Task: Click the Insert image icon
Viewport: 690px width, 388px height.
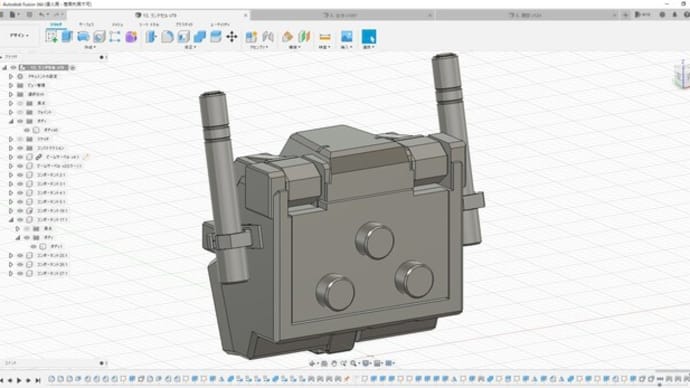Action: click(347, 37)
